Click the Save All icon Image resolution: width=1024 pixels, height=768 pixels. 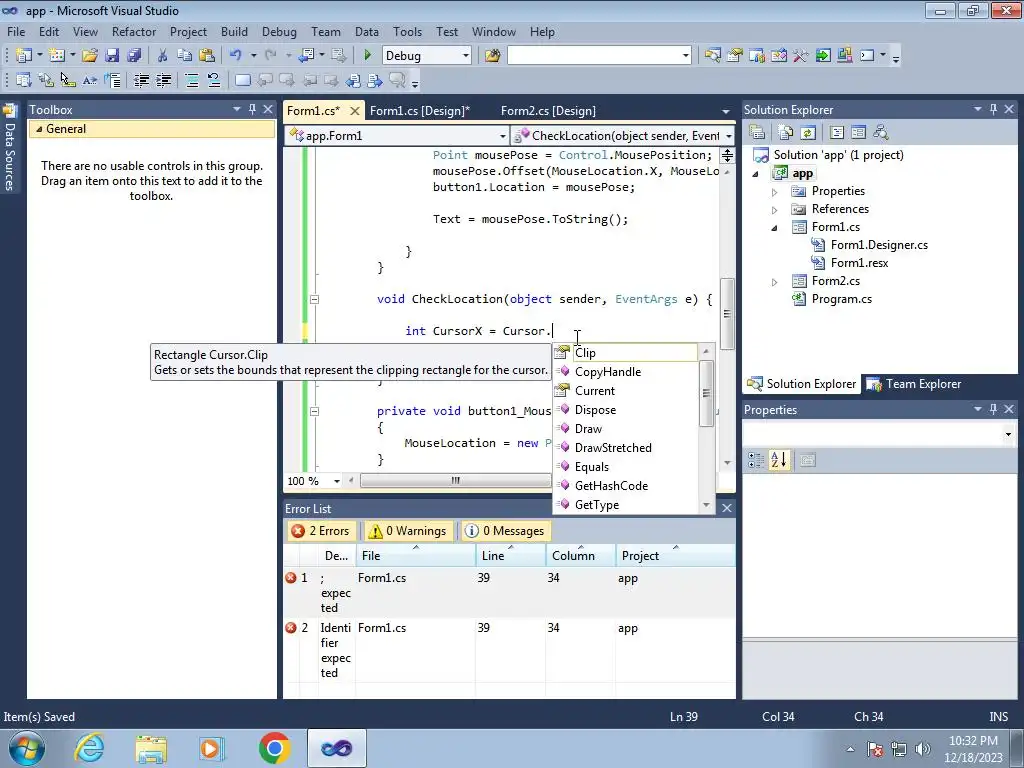click(x=134, y=56)
